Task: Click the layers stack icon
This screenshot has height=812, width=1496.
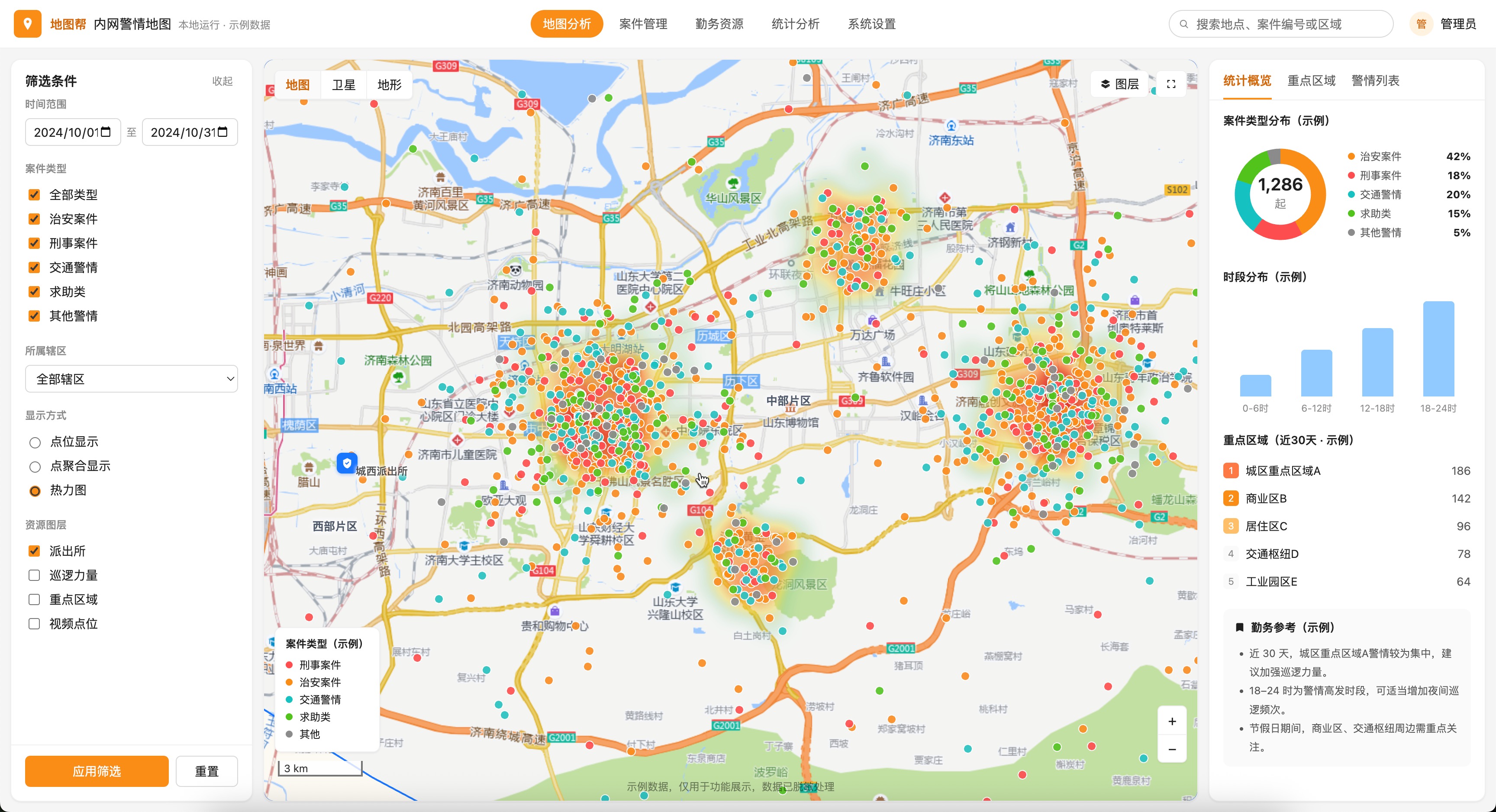Action: (1105, 84)
